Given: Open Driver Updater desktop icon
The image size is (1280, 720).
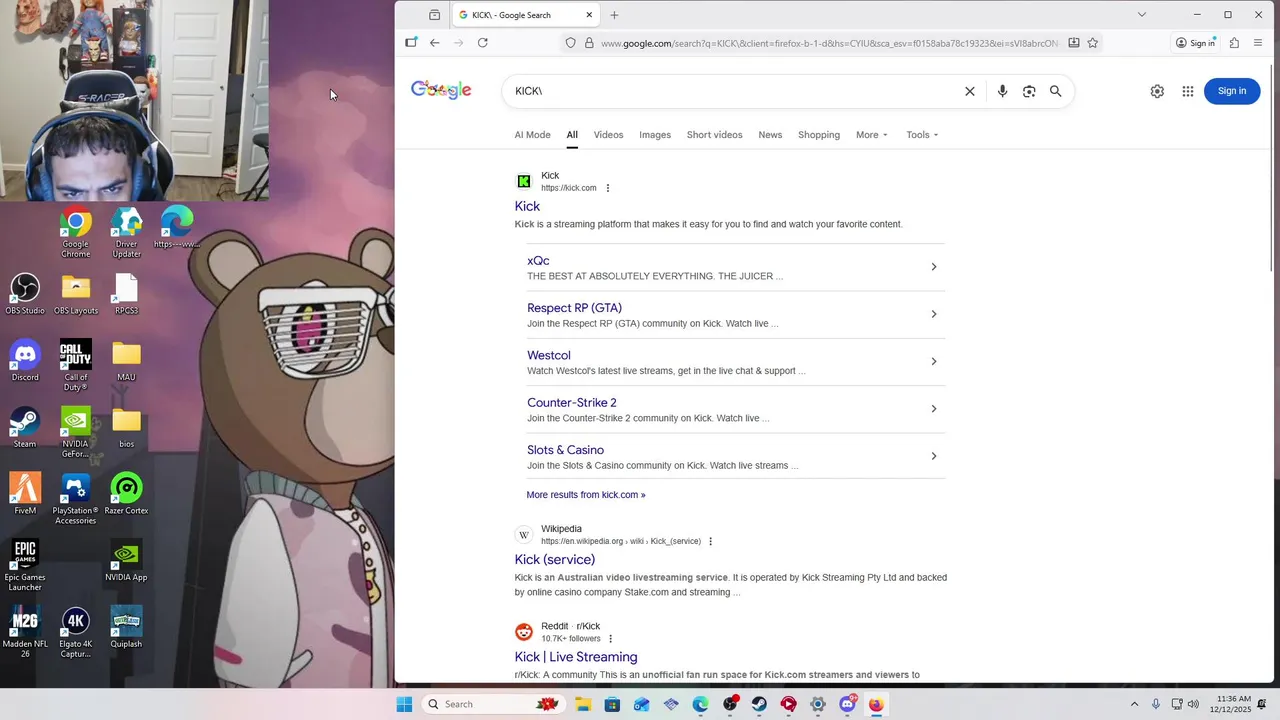Looking at the screenshot, I should click(126, 233).
